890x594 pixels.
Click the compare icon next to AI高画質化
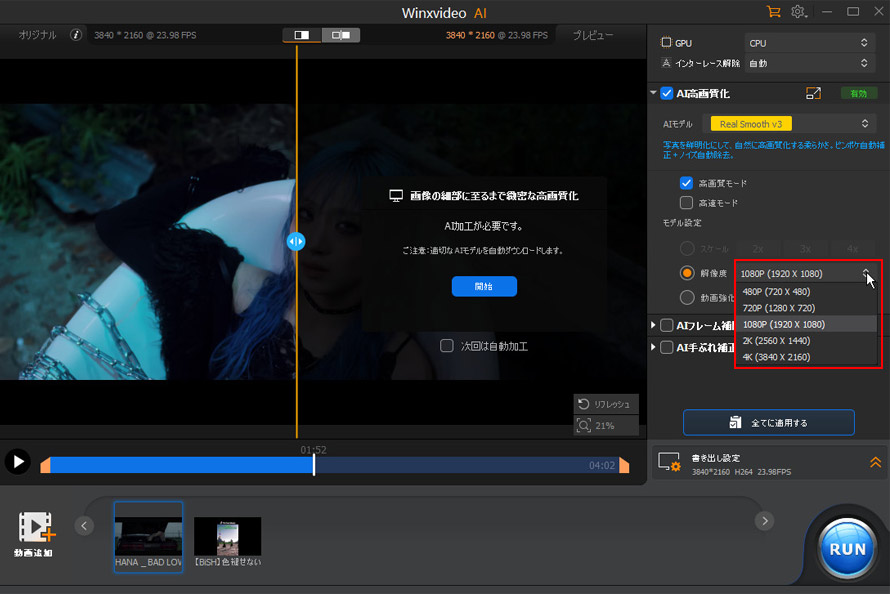click(813, 93)
